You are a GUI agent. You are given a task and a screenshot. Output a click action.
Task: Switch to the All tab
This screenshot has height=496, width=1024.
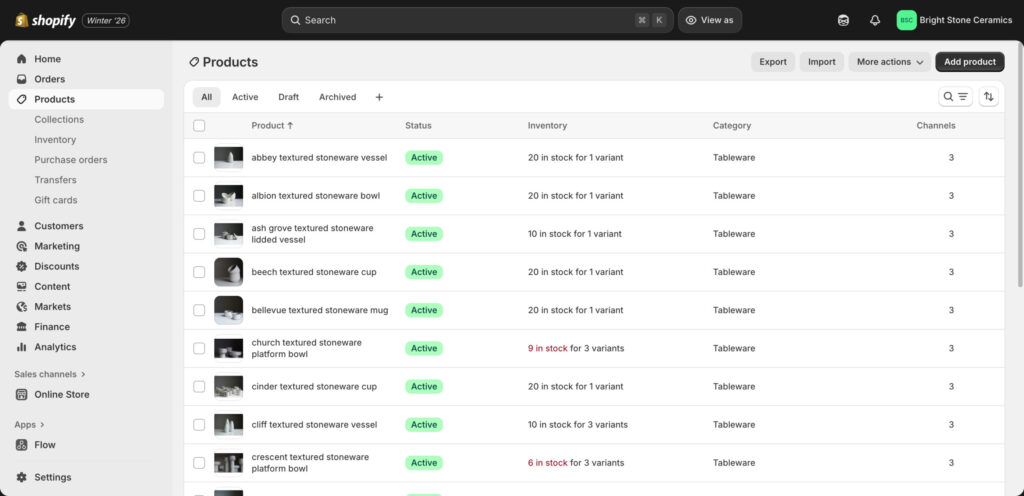(206, 97)
